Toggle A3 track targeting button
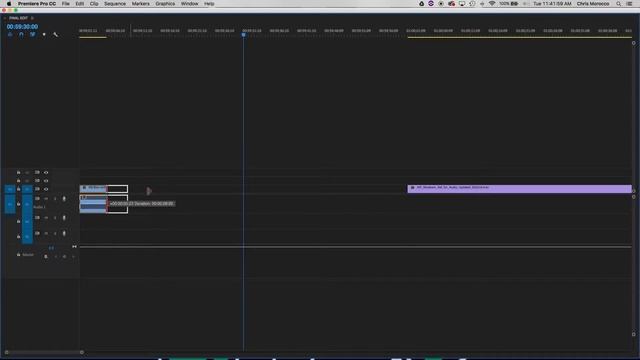The width and height of the screenshot is (640, 360). (x=27, y=236)
